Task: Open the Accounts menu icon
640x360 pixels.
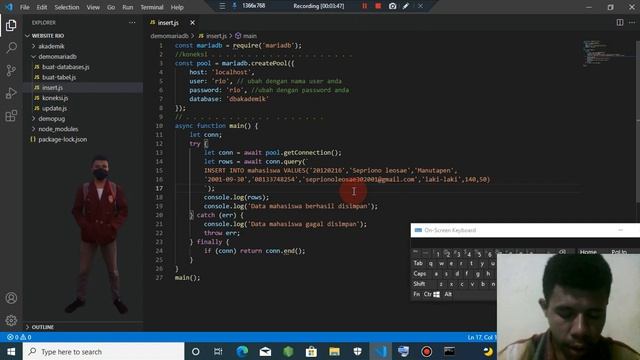Action: click(11, 298)
